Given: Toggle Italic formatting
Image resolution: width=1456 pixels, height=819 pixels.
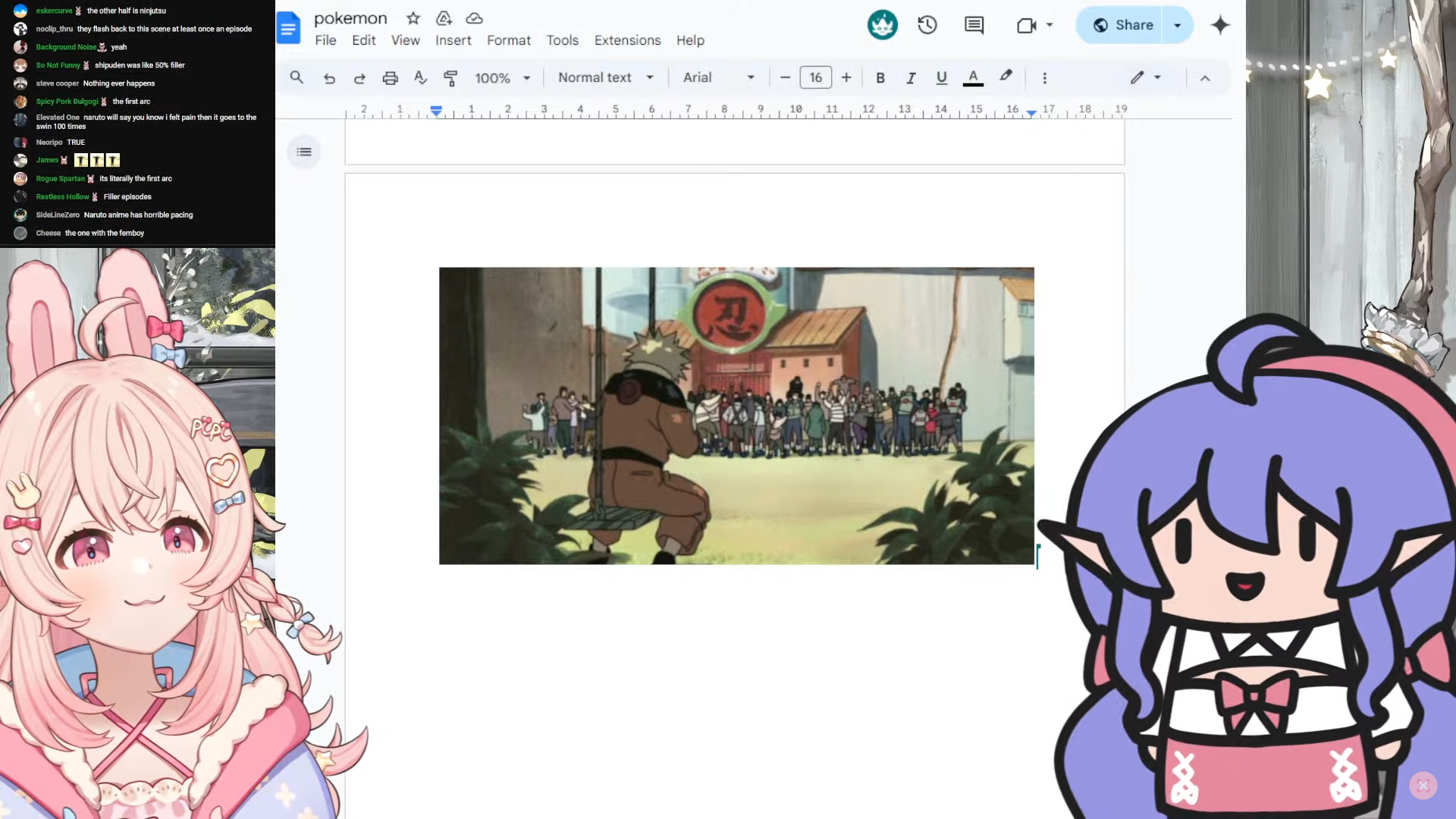Looking at the screenshot, I should (x=911, y=78).
